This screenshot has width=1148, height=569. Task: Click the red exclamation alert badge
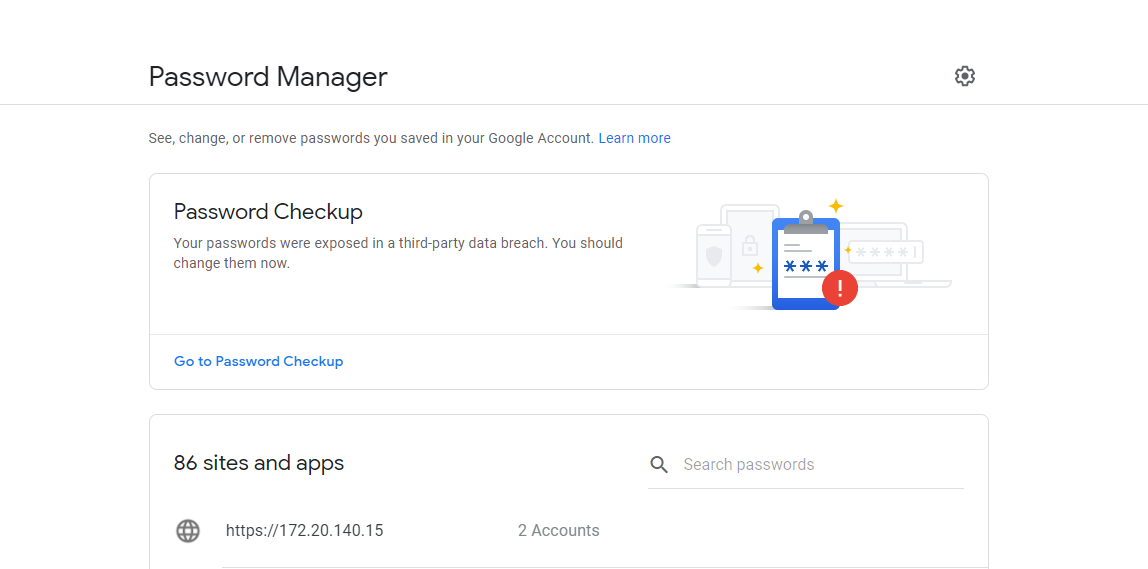click(840, 288)
